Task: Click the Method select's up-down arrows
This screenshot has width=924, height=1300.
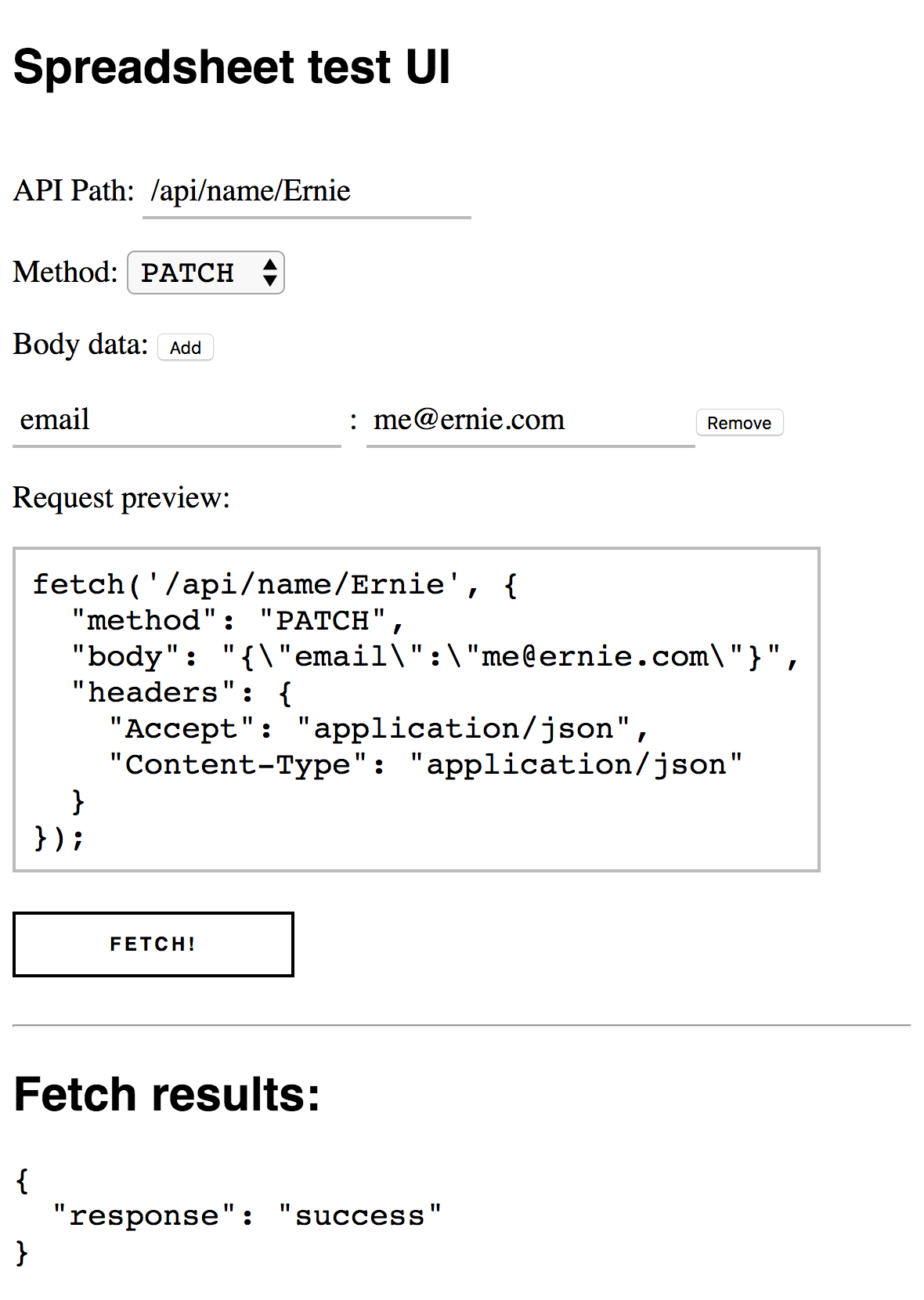Action: tap(270, 273)
